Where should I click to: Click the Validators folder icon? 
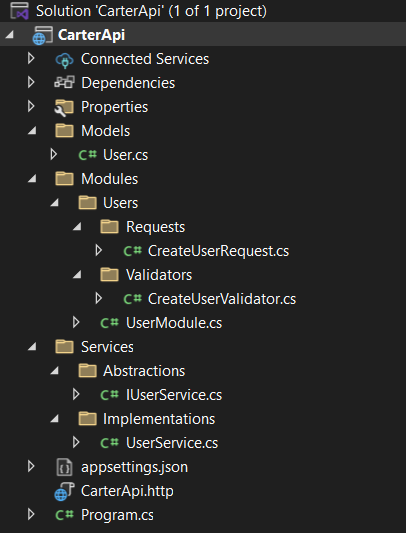click(109, 274)
